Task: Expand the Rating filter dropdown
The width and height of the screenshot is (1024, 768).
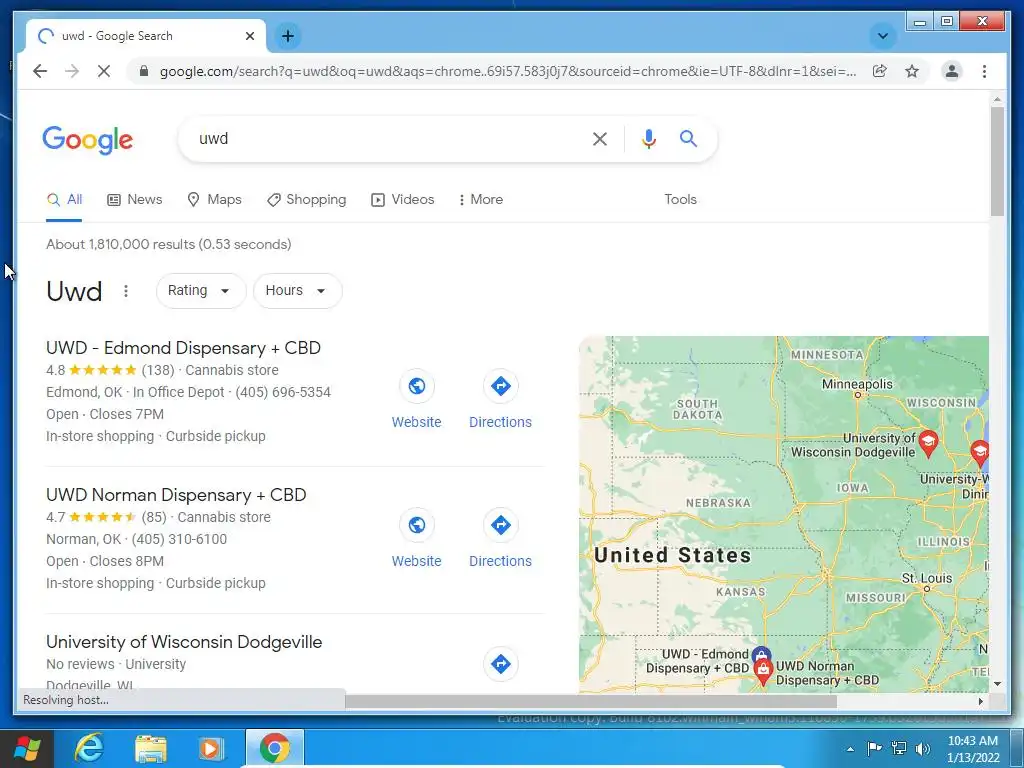Action: coord(200,291)
